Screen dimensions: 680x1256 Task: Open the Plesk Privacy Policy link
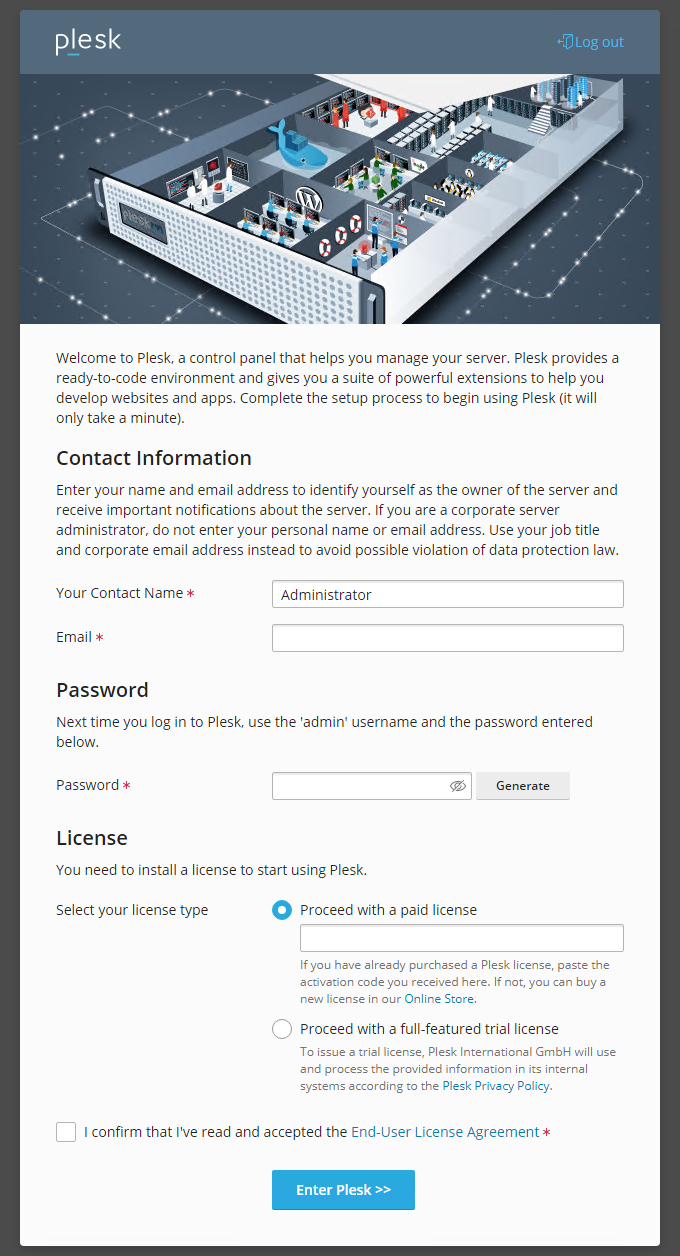pos(496,1086)
